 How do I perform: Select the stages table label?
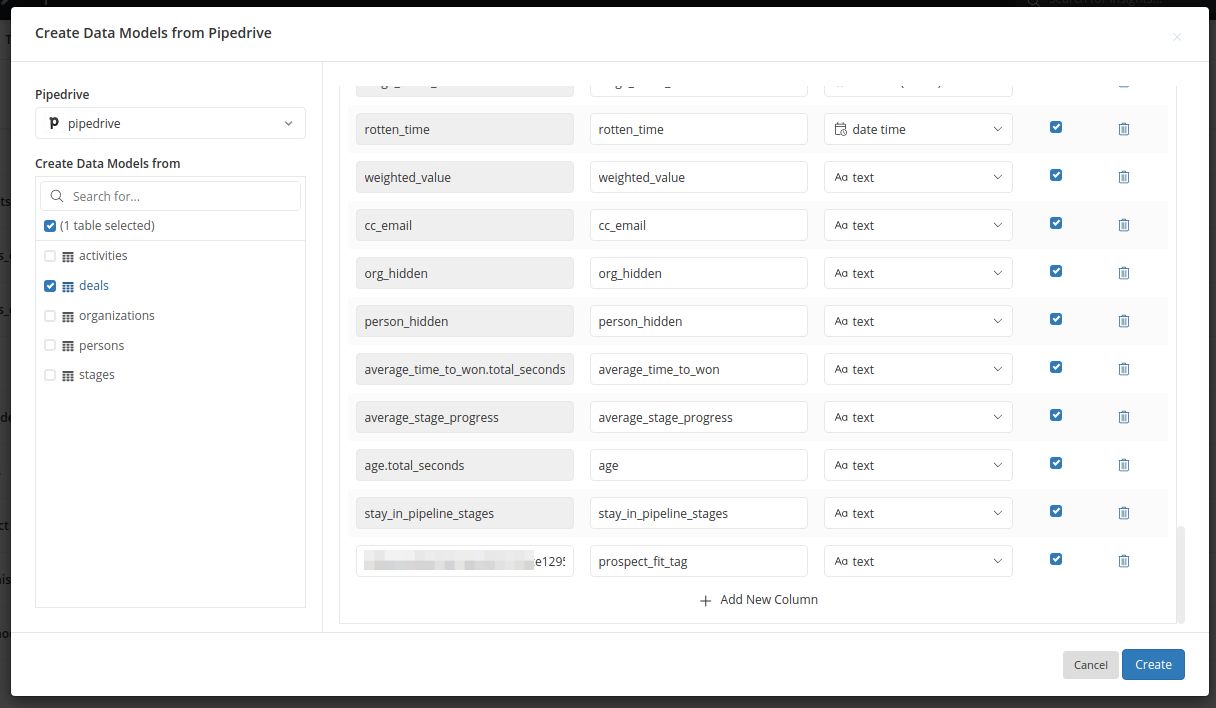(x=97, y=375)
